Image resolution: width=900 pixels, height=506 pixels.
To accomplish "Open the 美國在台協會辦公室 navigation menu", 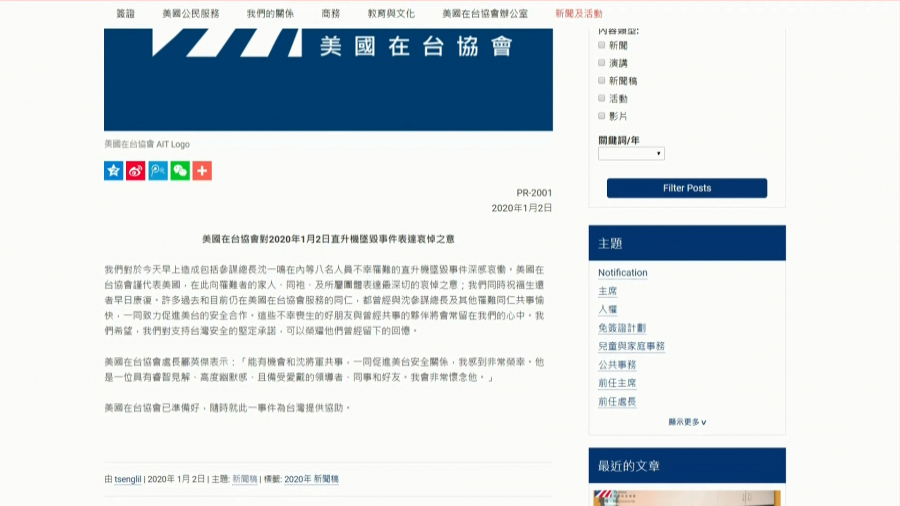I will pyautogui.click(x=485, y=13).
